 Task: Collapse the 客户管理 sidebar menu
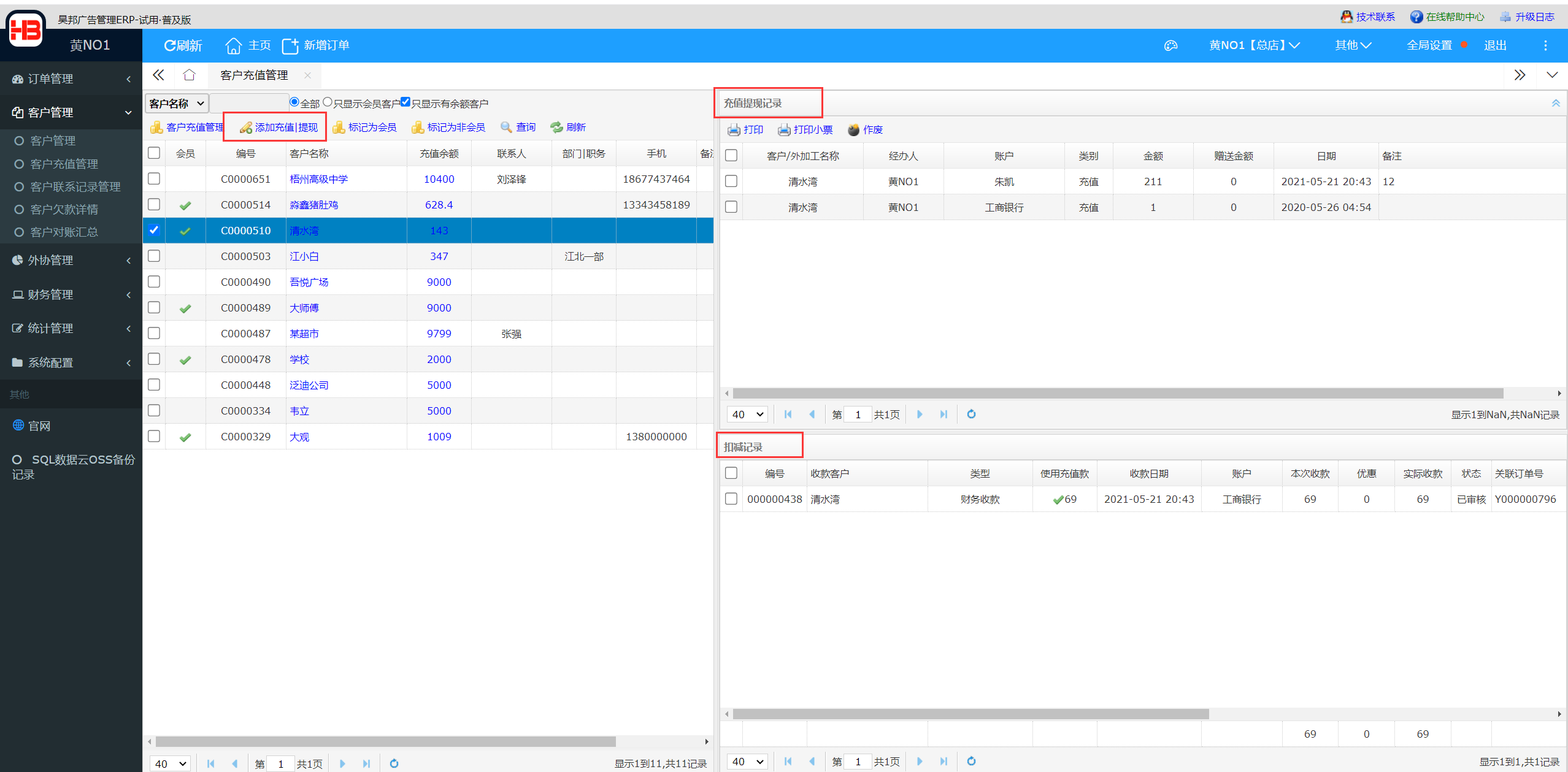coord(71,112)
